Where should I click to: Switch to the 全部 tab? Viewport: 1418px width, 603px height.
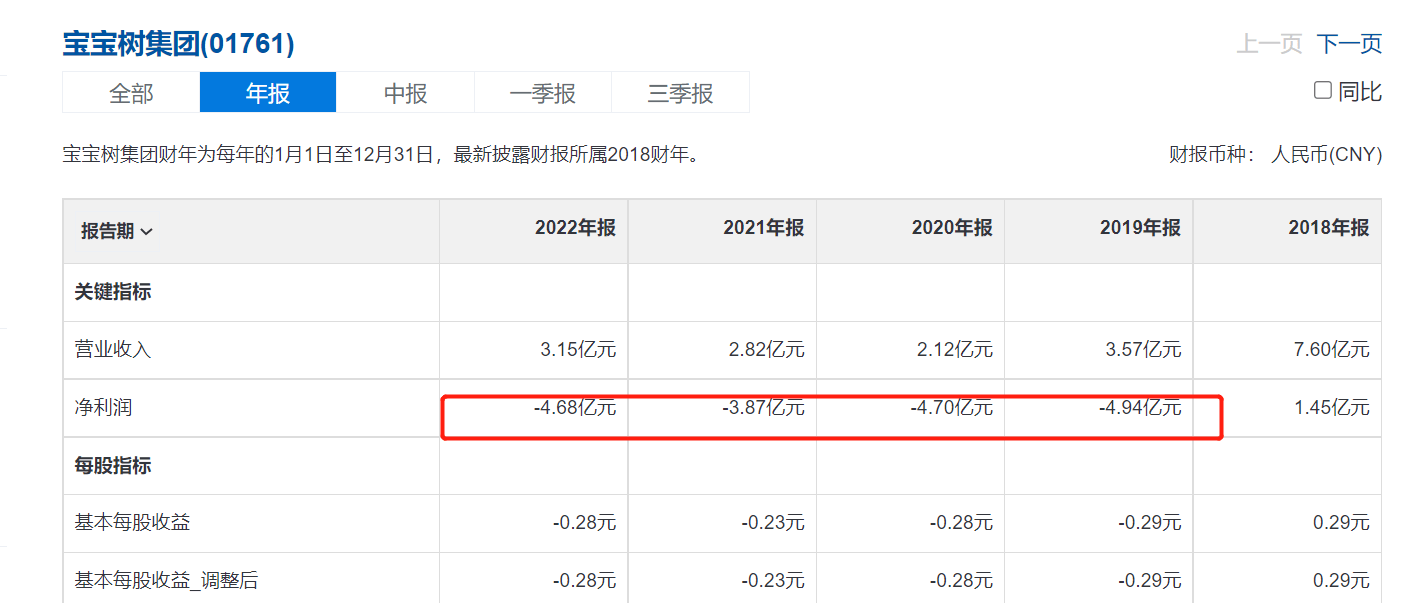(x=131, y=93)
